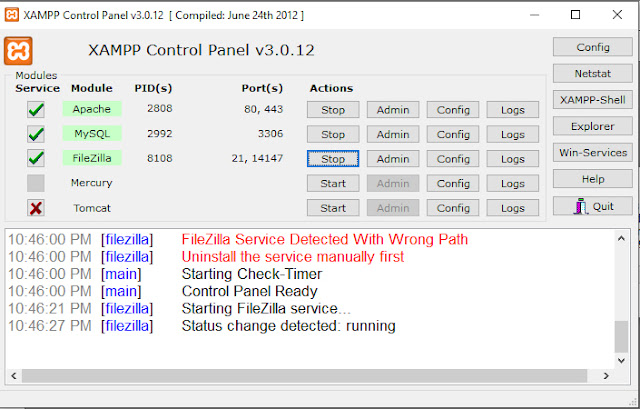Image resolution: width=640 pixels, height=409 pixels.
Task: Stop the FileZilla module
Action: (x=333, y=159)
